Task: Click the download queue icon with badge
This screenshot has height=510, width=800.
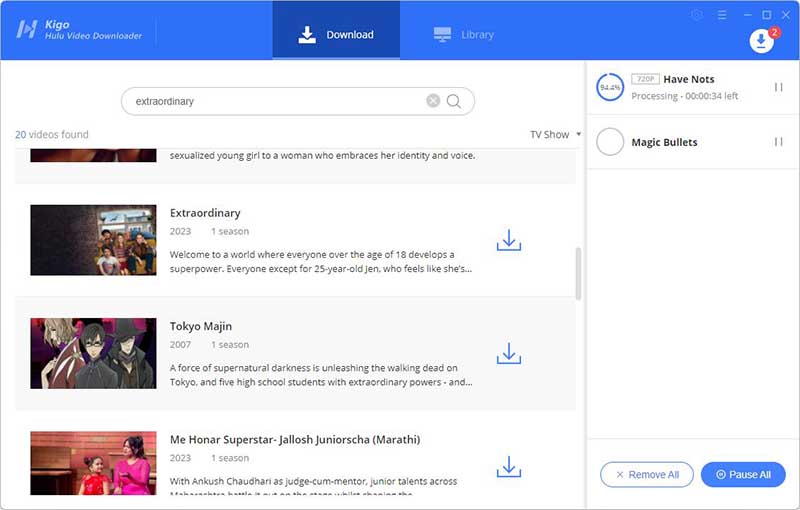Action: point(761,41)
